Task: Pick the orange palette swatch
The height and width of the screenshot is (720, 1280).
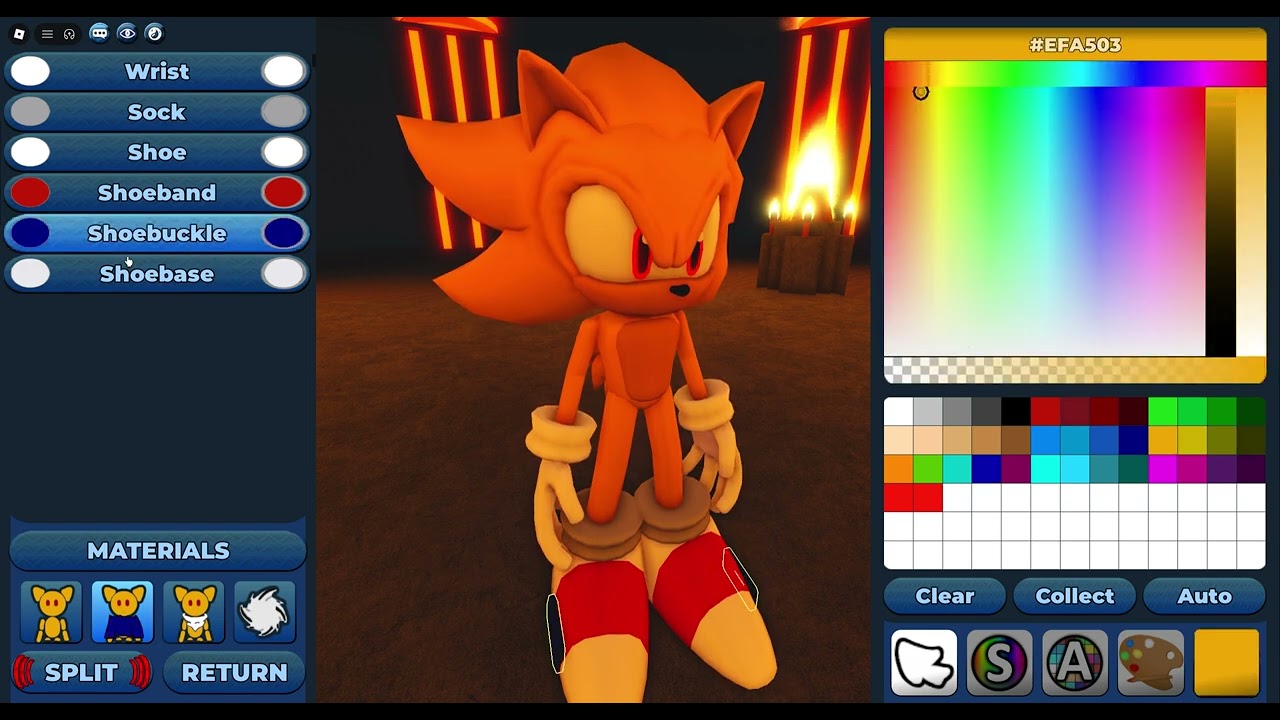Action: (898, 469)
